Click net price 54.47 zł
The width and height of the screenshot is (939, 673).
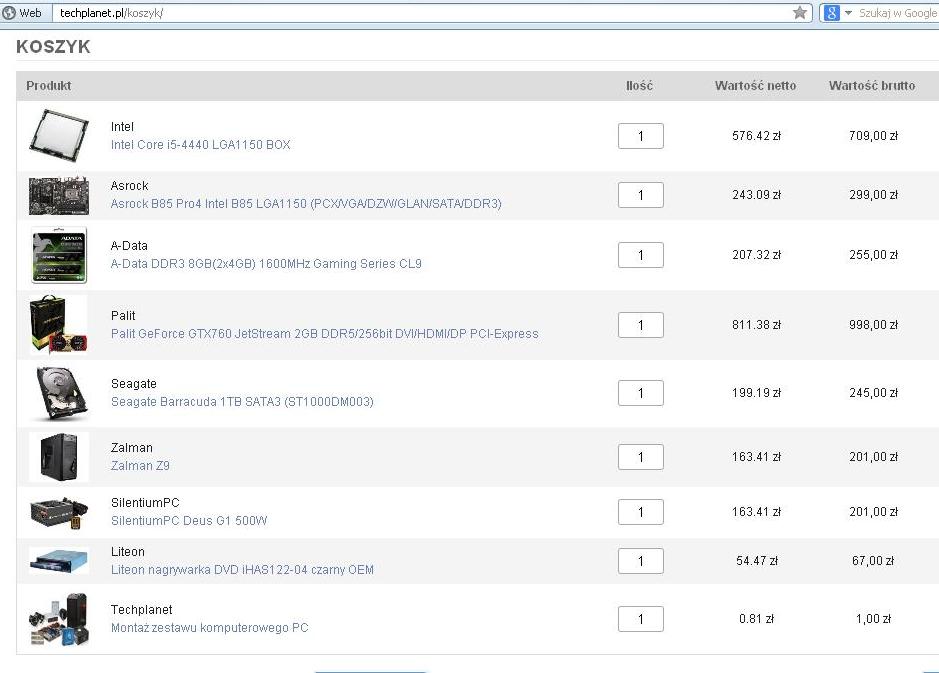(x=756, y=561)
